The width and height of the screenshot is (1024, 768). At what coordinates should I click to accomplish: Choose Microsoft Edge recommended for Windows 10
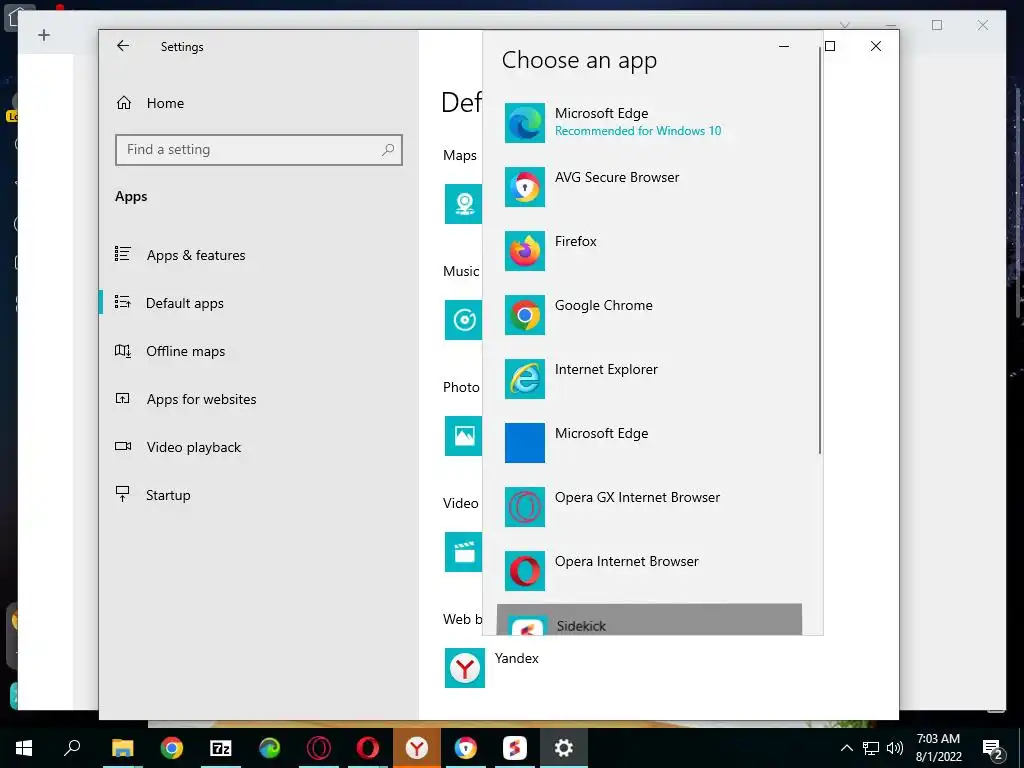pyautogui.click(x=649, y=122)
